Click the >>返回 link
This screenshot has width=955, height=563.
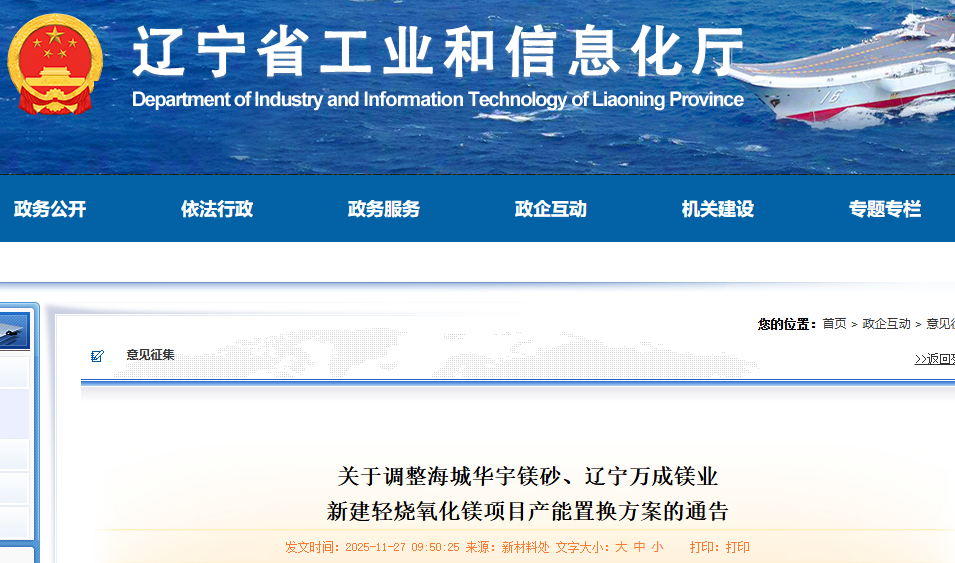pyautogui.click(x=934, y=359)
